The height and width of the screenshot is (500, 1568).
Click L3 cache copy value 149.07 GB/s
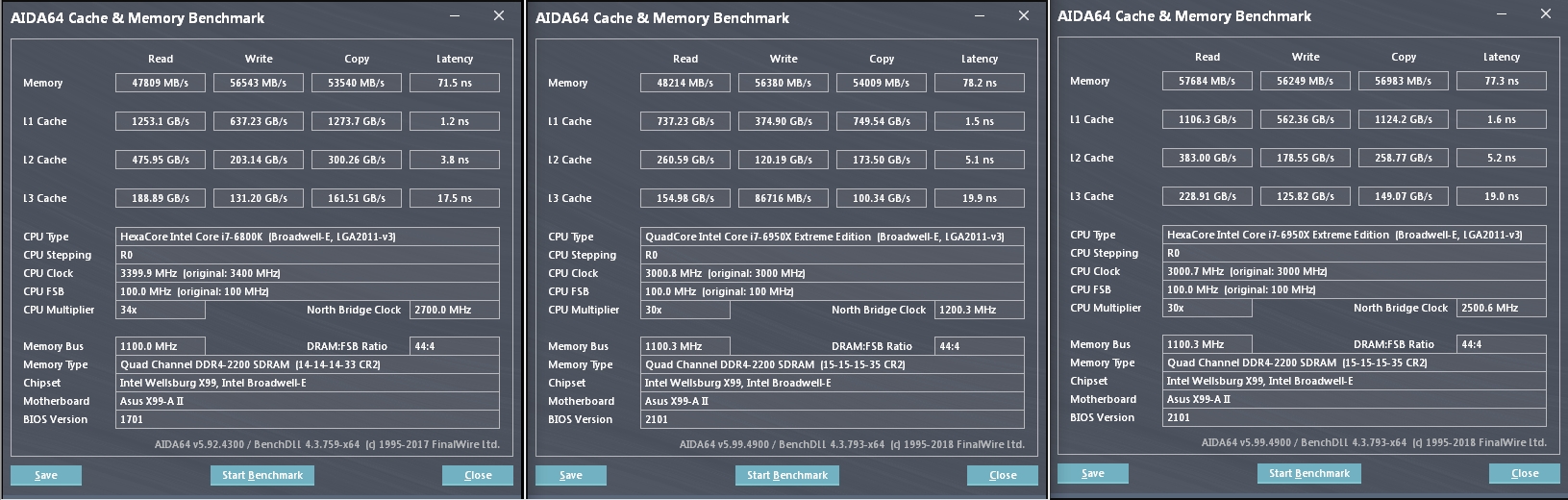coord(1404,196)
